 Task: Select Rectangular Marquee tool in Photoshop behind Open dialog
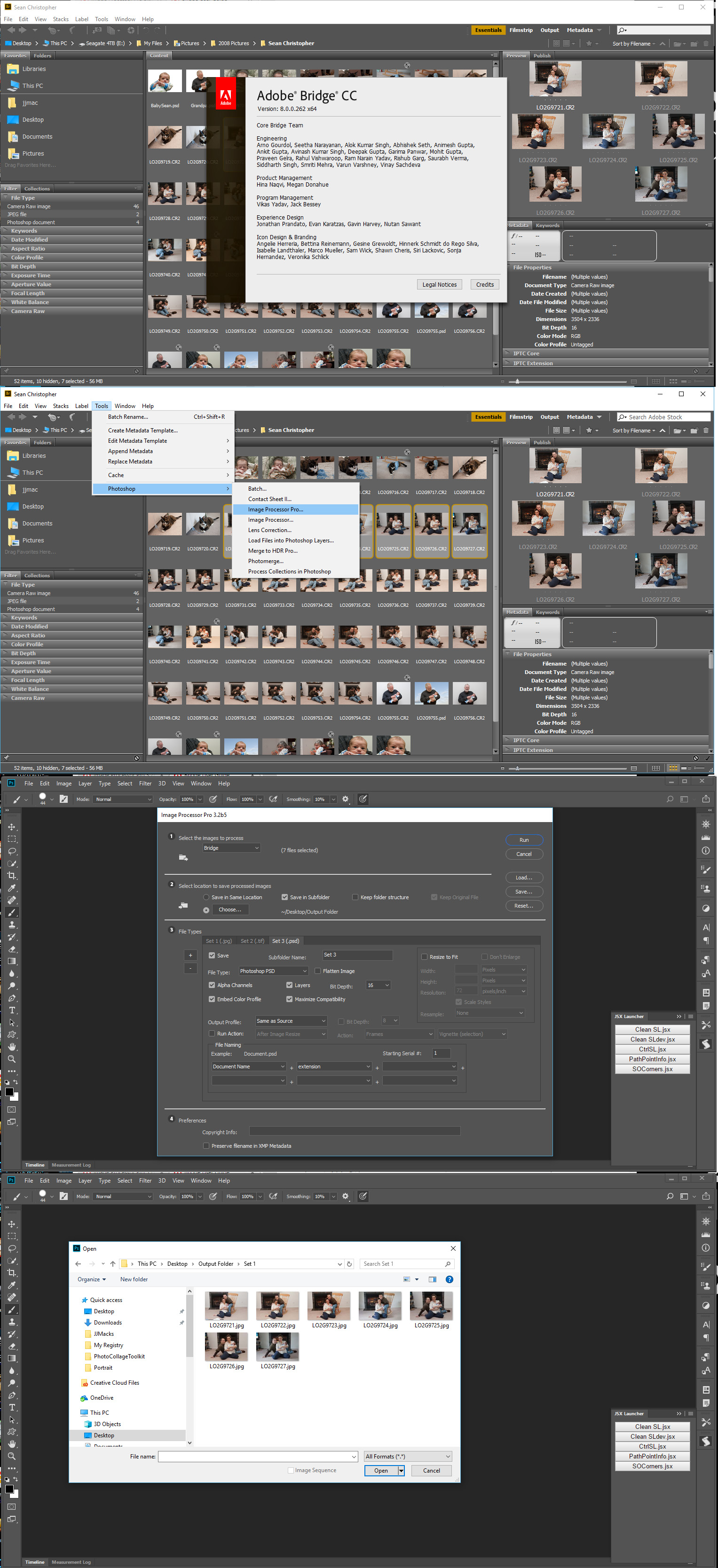(x=12, y=1236)
